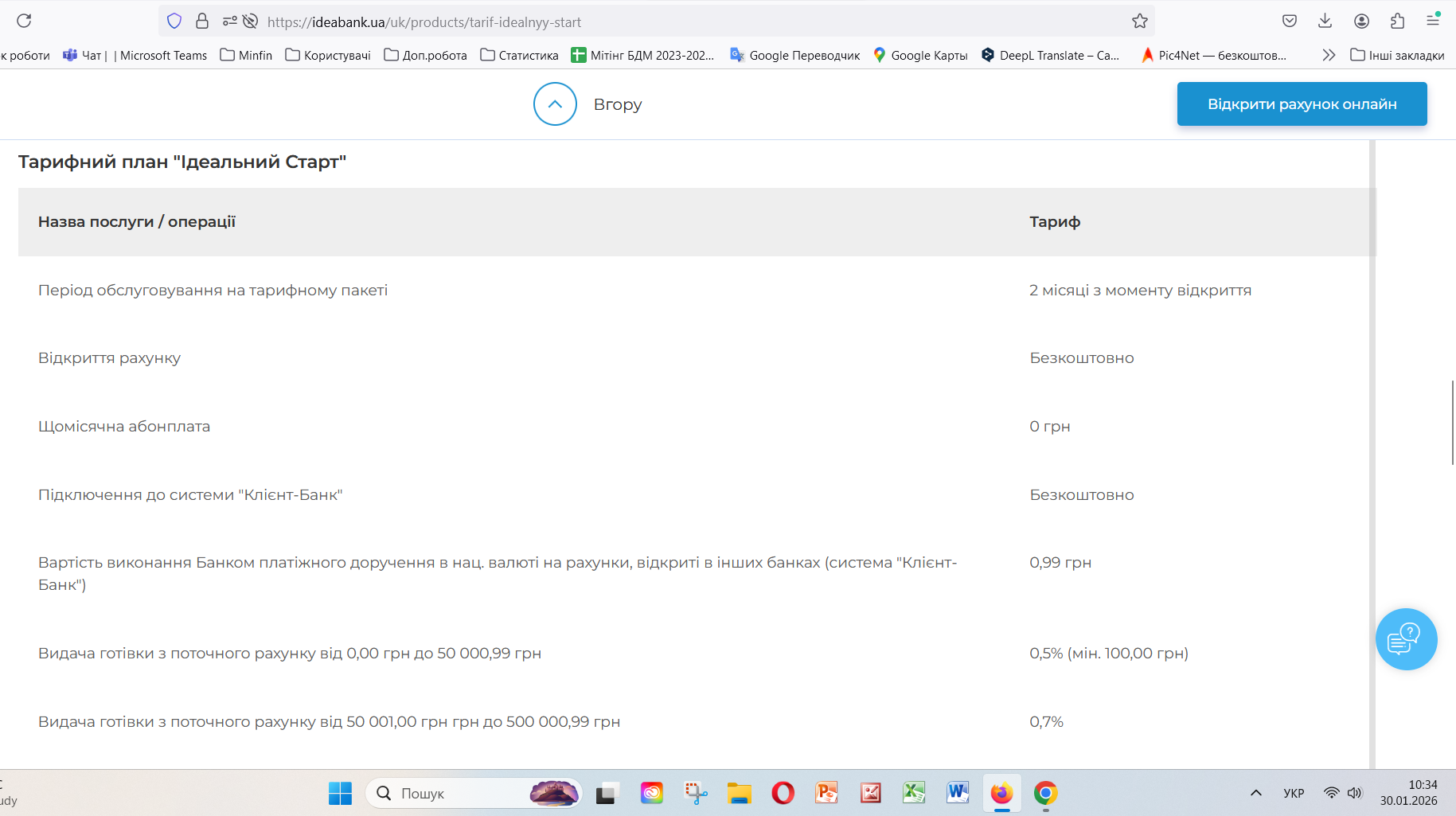Open the Firefox account icon
Image resolution: width=1456 pixels, height=816 pixels.
[x=1361, y=21]
